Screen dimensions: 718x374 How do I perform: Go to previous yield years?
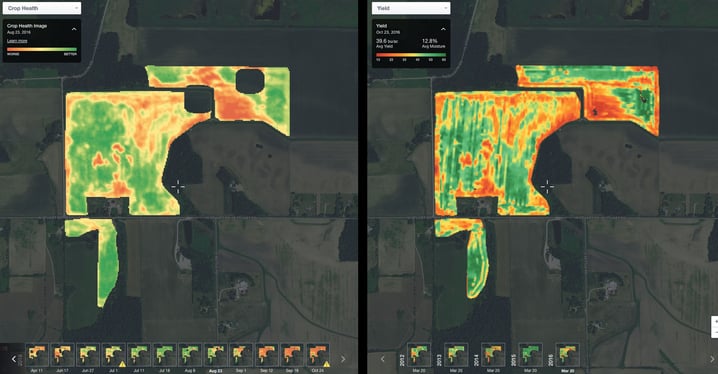[383, 359]
